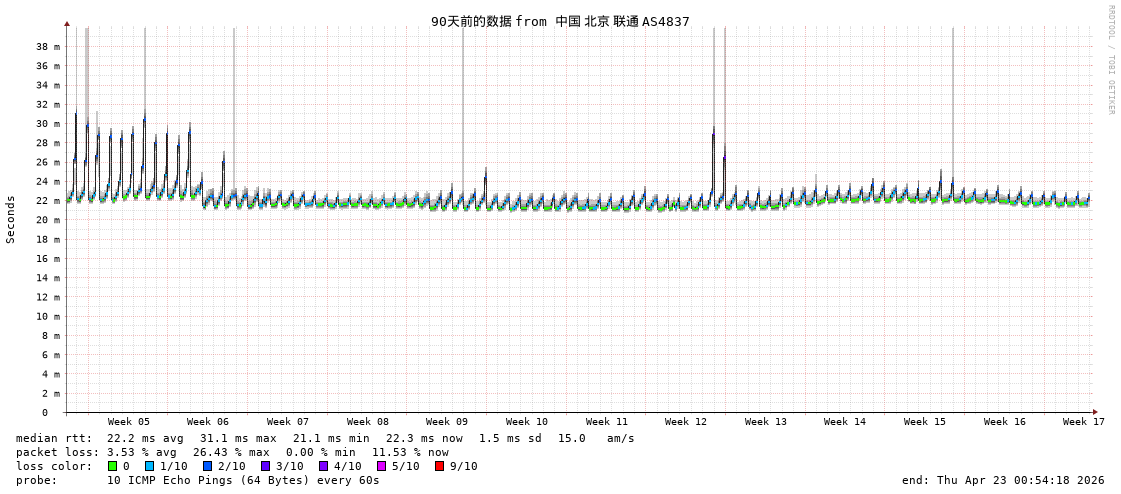Click the green 0 loss color swatch
1121x494 pixels.
point(113,466)
